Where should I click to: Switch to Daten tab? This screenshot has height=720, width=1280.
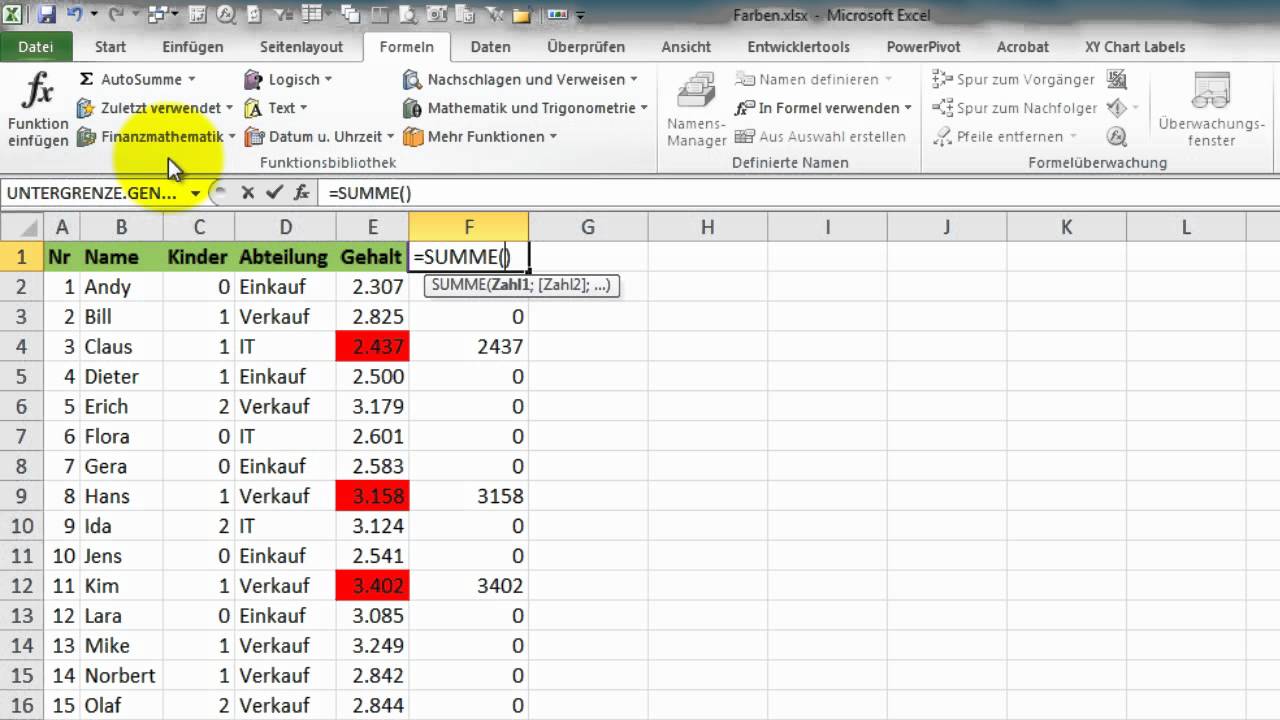pyautogui.click(x=491, y=46)
